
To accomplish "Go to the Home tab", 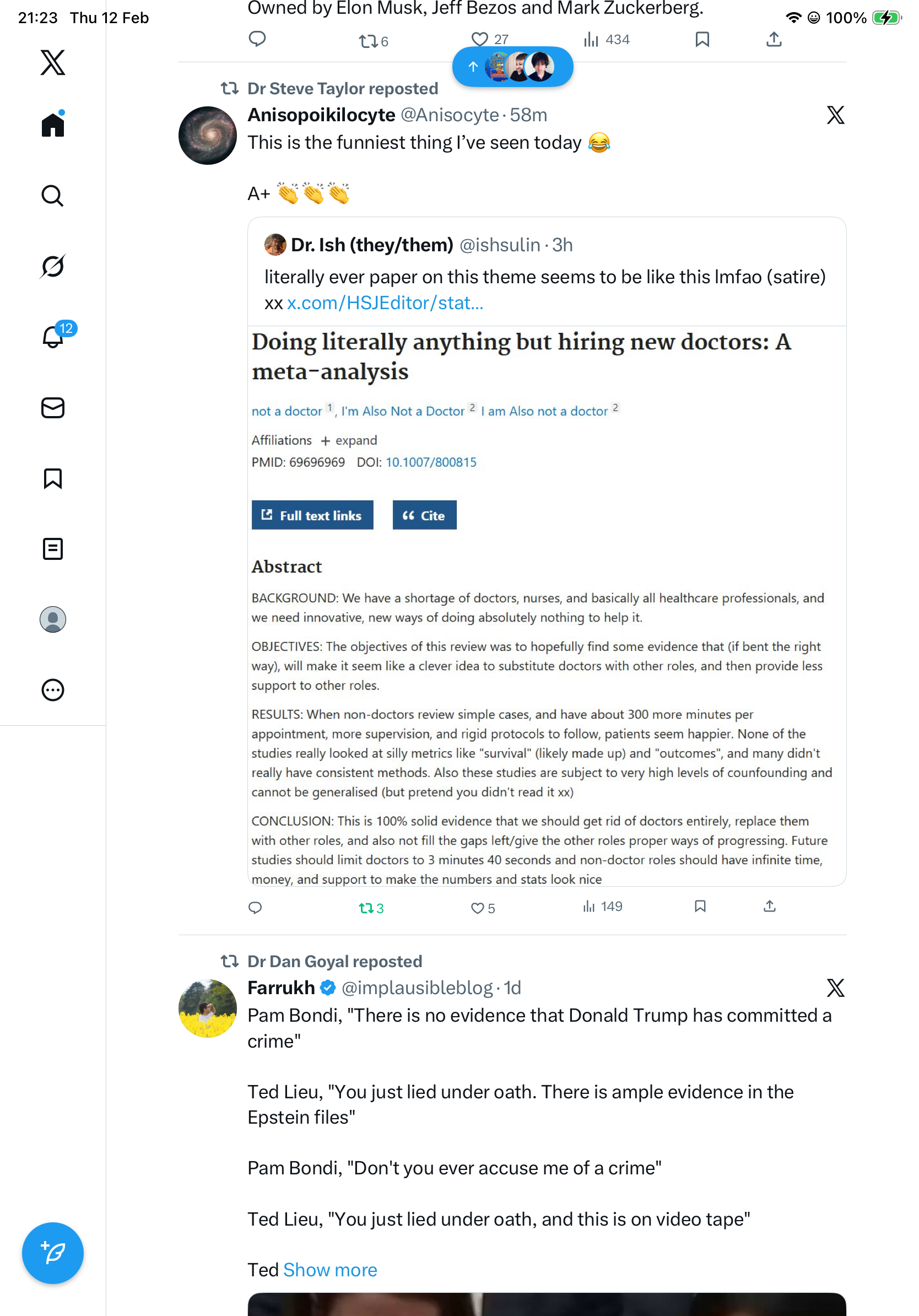I will tap(53, 125).
